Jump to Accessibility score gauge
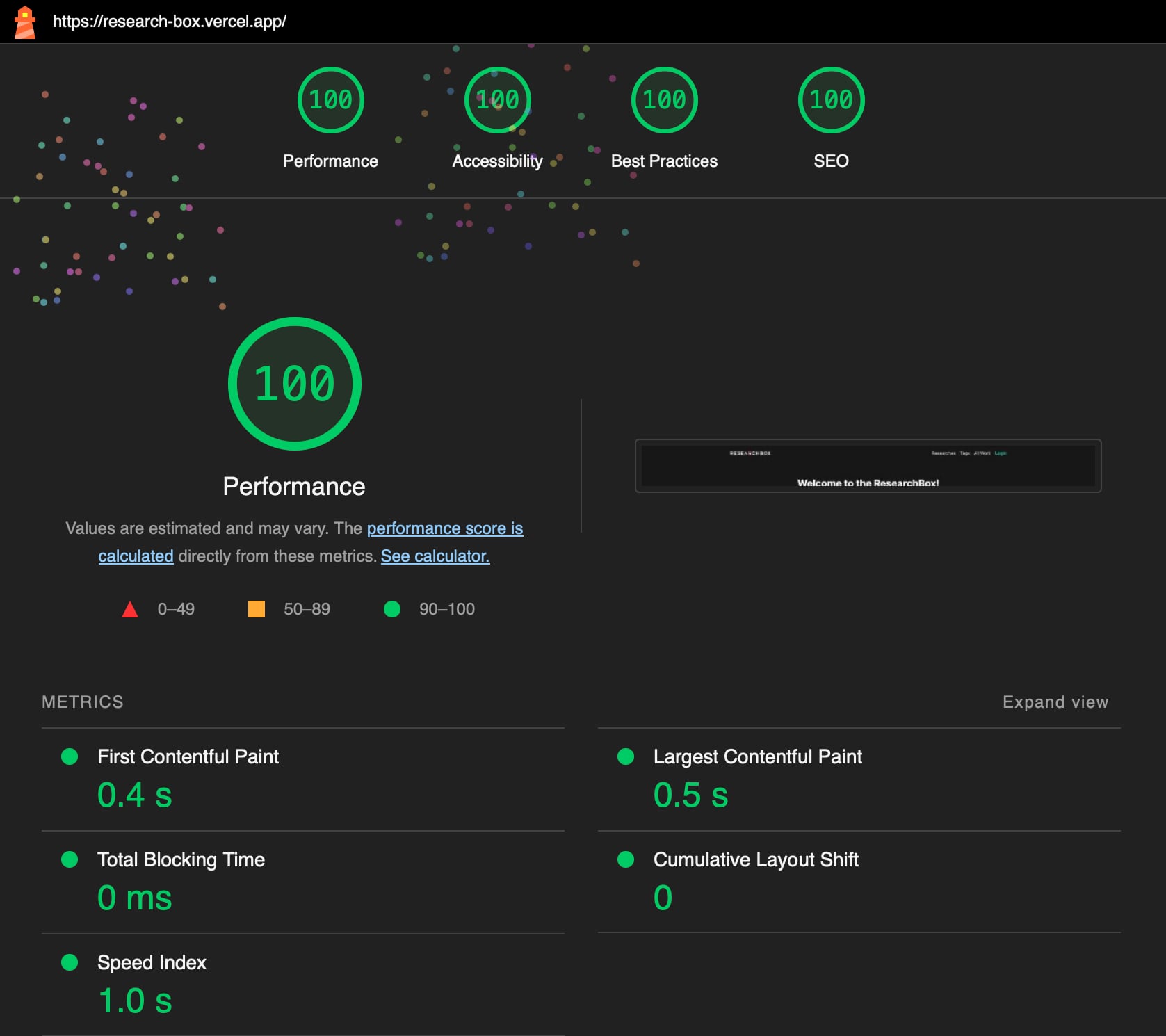Viewport: 1166px width, 1036px height. point(498,100)
